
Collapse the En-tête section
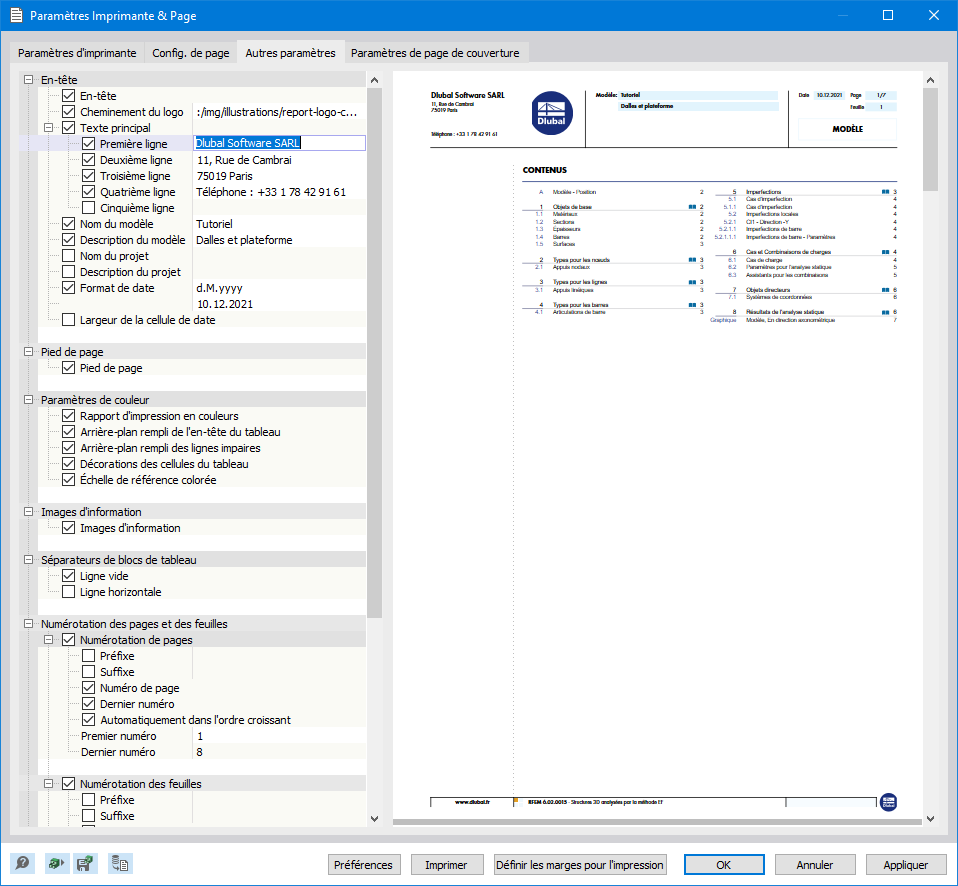click(x=28, y=79)
